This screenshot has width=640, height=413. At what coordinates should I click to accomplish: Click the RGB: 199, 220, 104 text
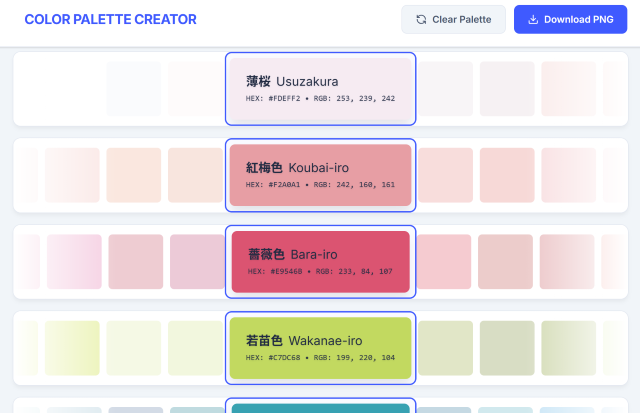(354, 358)
